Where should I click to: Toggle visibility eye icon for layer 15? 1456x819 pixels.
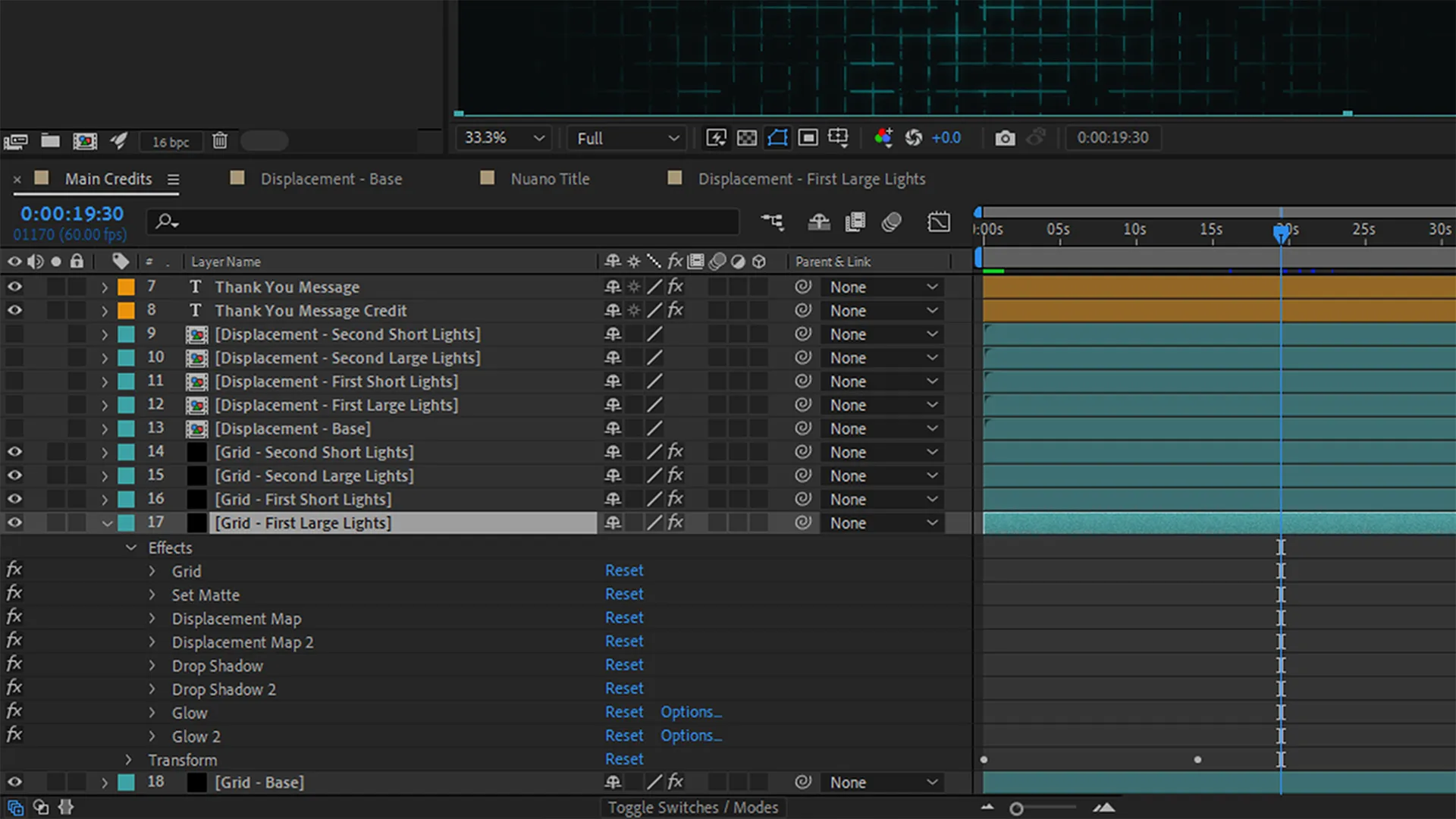(x=14, y=475)
